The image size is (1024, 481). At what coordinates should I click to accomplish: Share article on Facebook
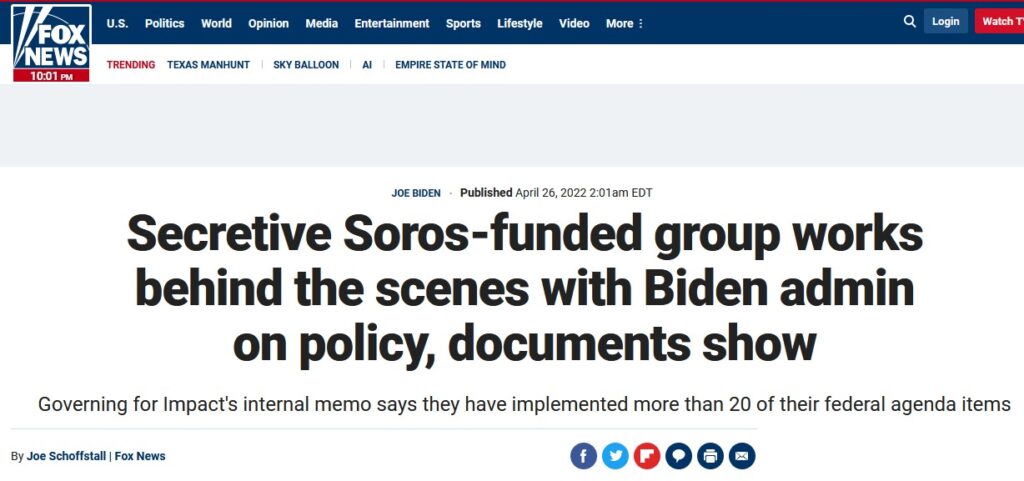coord(584,456)
